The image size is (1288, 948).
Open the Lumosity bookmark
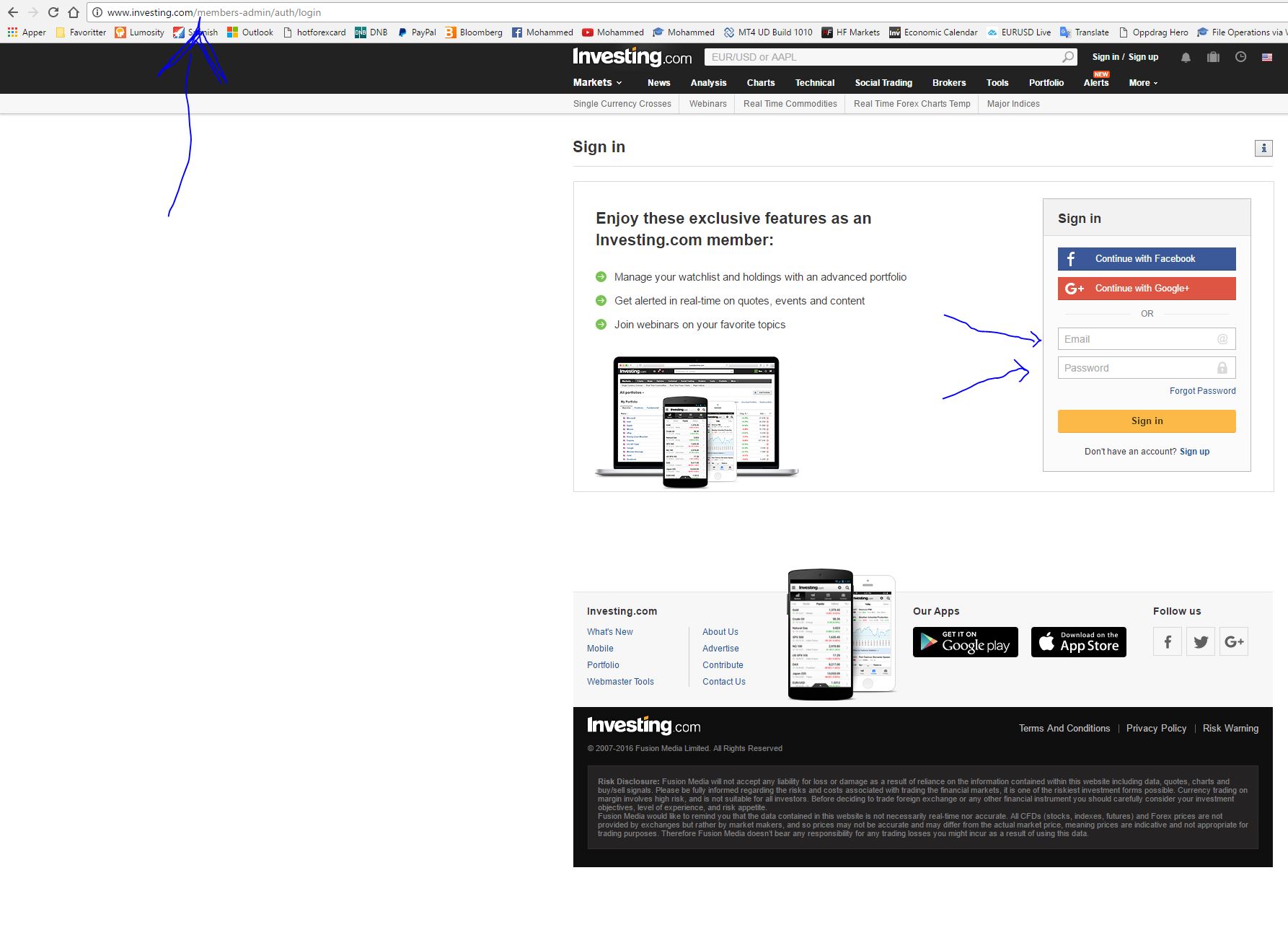tap(140, 32)
